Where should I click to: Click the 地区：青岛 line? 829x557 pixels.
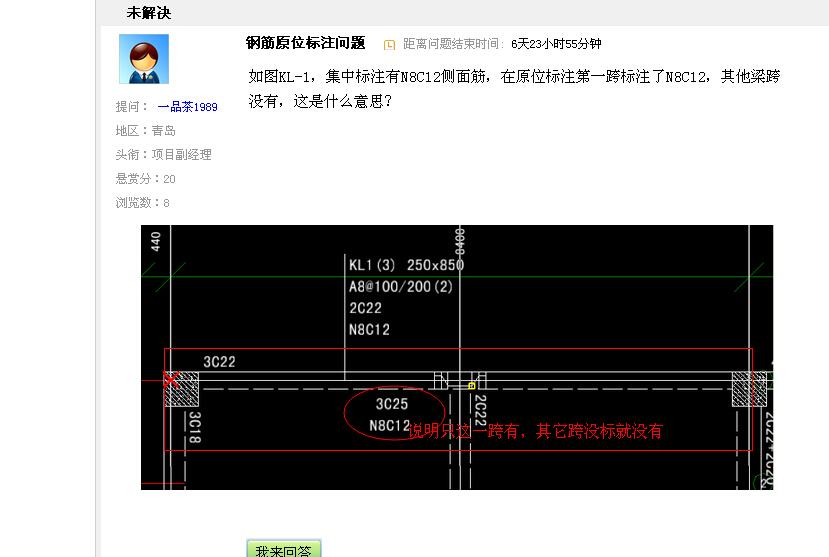(145, 131)
